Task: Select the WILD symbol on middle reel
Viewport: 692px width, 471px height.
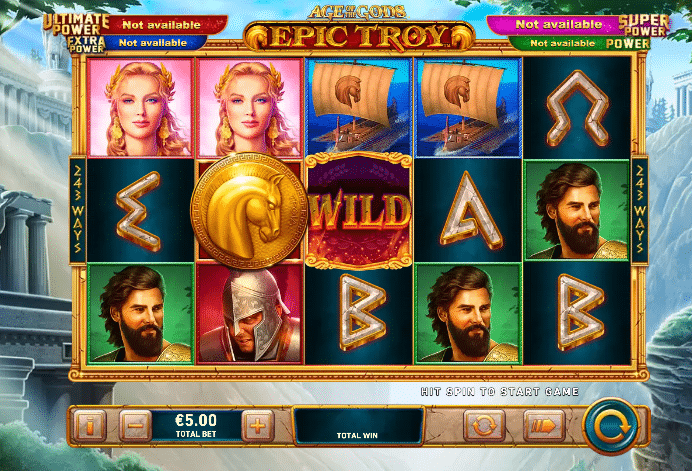Action: click(359, 211)
